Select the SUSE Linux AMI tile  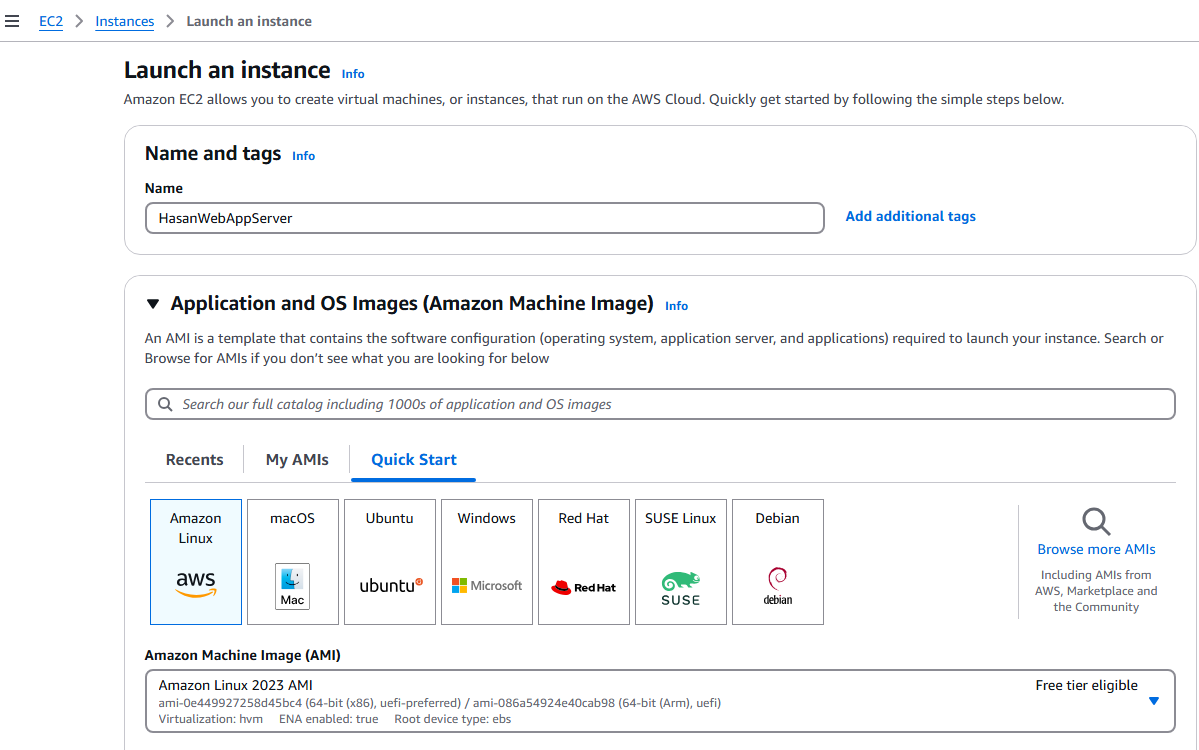(681, 562)
